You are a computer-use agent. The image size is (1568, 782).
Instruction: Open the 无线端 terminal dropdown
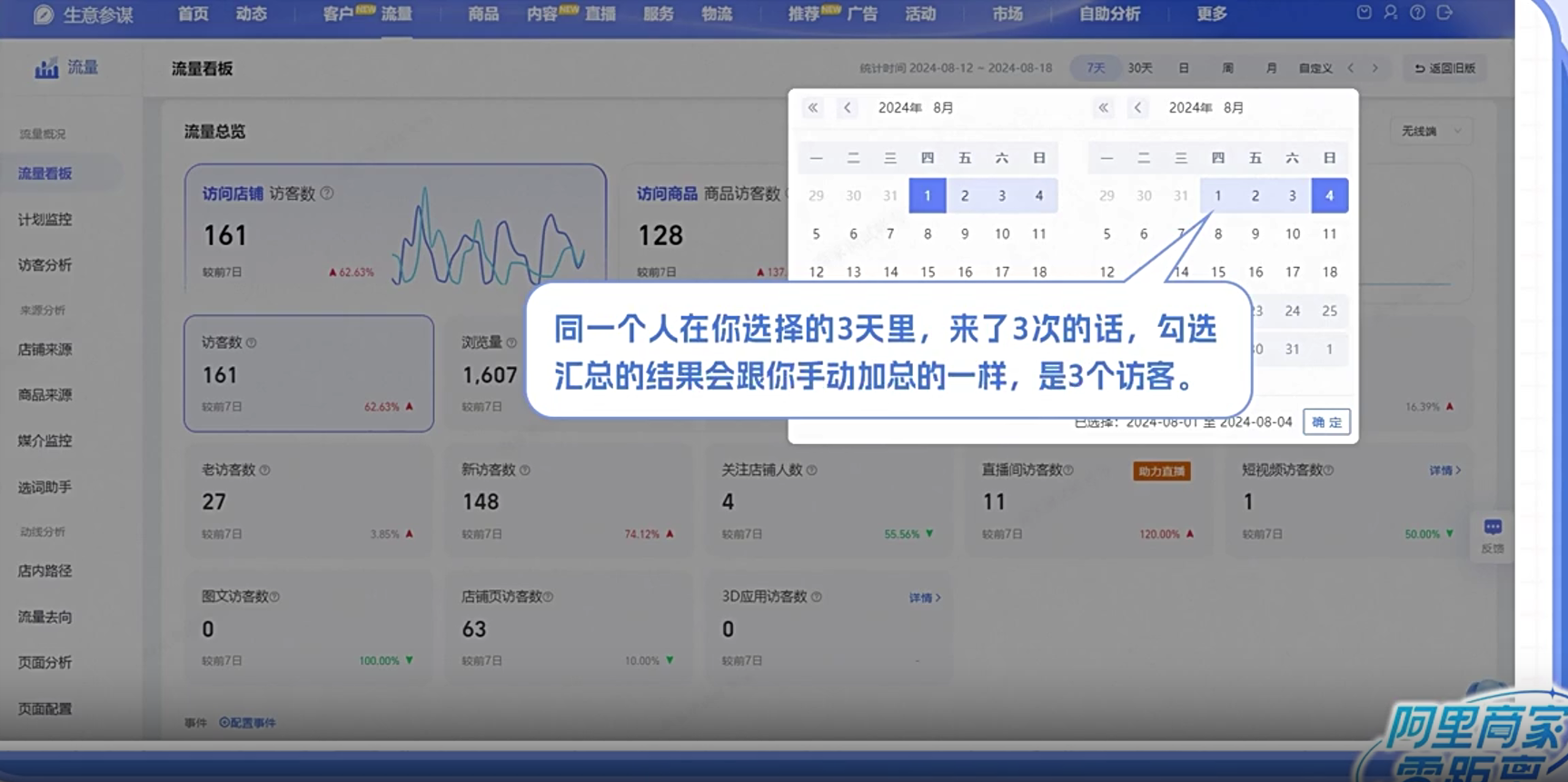1431,131
